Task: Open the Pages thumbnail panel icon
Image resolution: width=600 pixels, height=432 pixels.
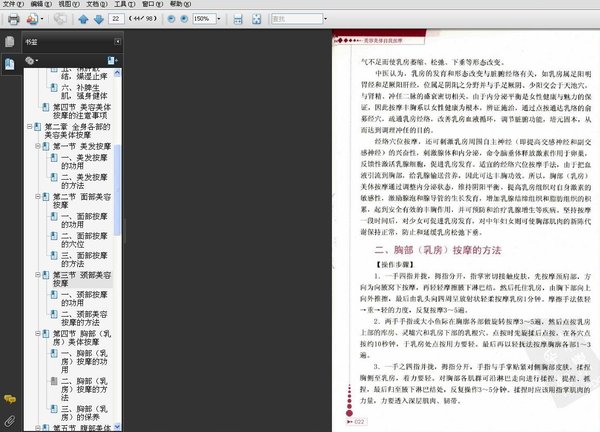Action: pyautogui.click(x=9, y=42)
